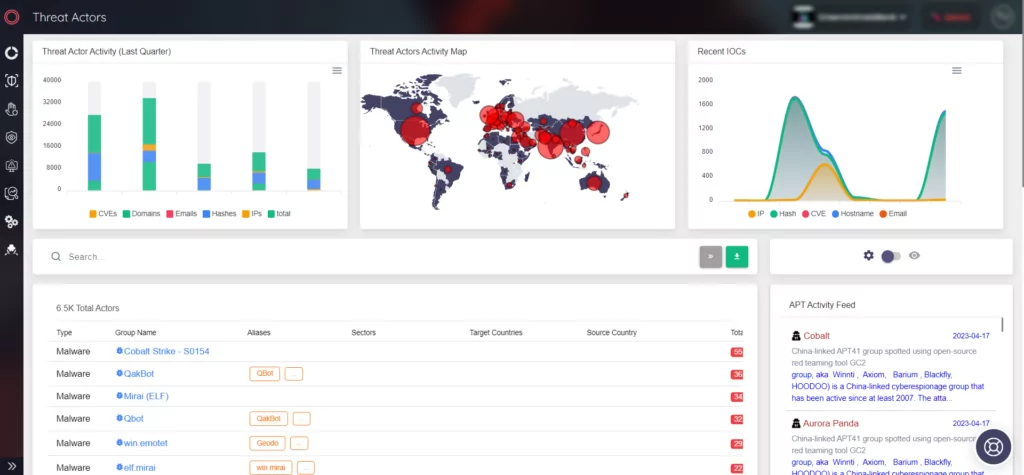This screenshot has height=475, width=1024.
Task: Click the second bar in activity chart
Action: coord(150,144)
